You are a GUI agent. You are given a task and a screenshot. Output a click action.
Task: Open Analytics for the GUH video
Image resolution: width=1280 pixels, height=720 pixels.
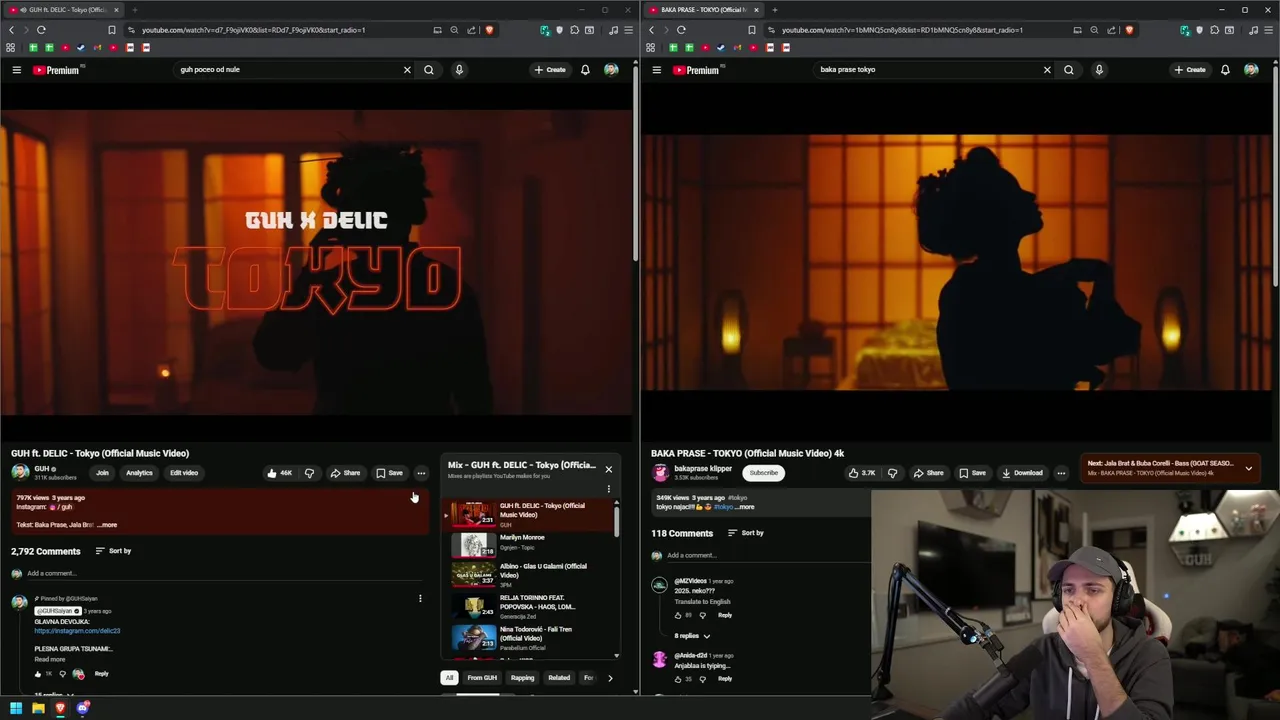point(139,473)
